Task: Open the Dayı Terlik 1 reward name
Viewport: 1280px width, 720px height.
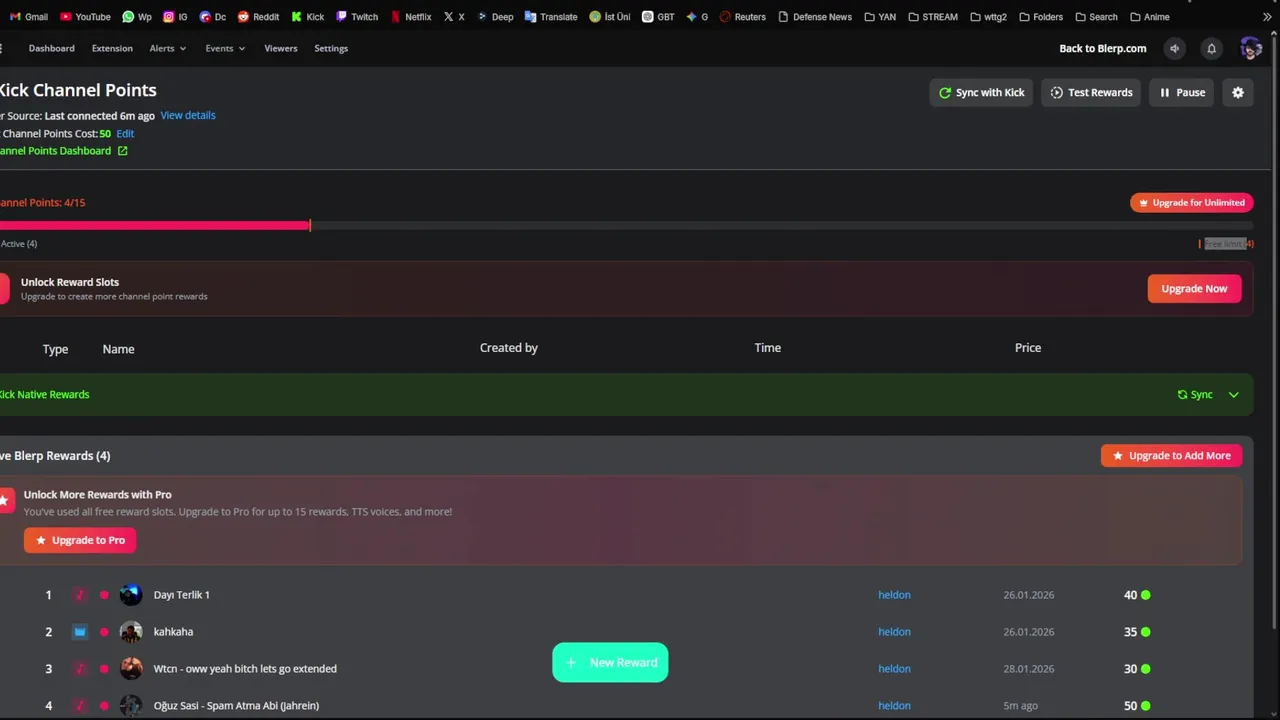Action: (x=181, y=595)
